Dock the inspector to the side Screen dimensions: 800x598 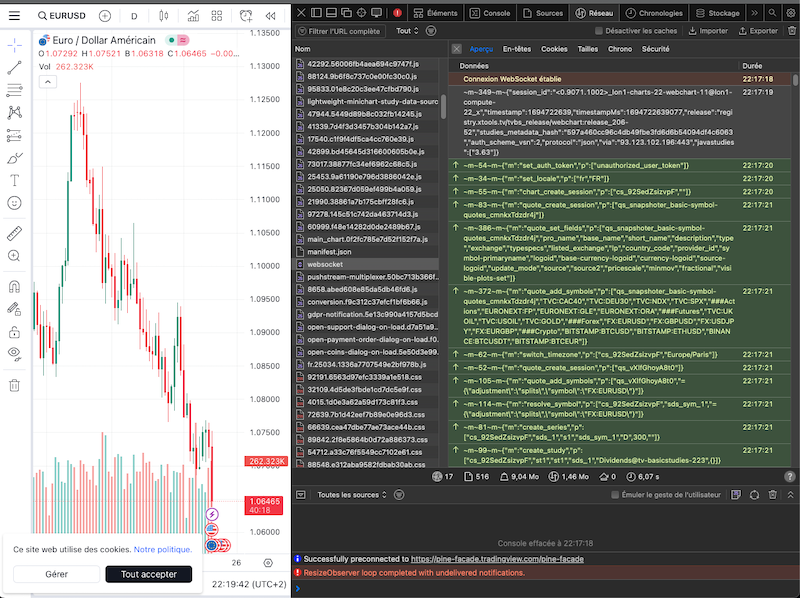[316, 13]
